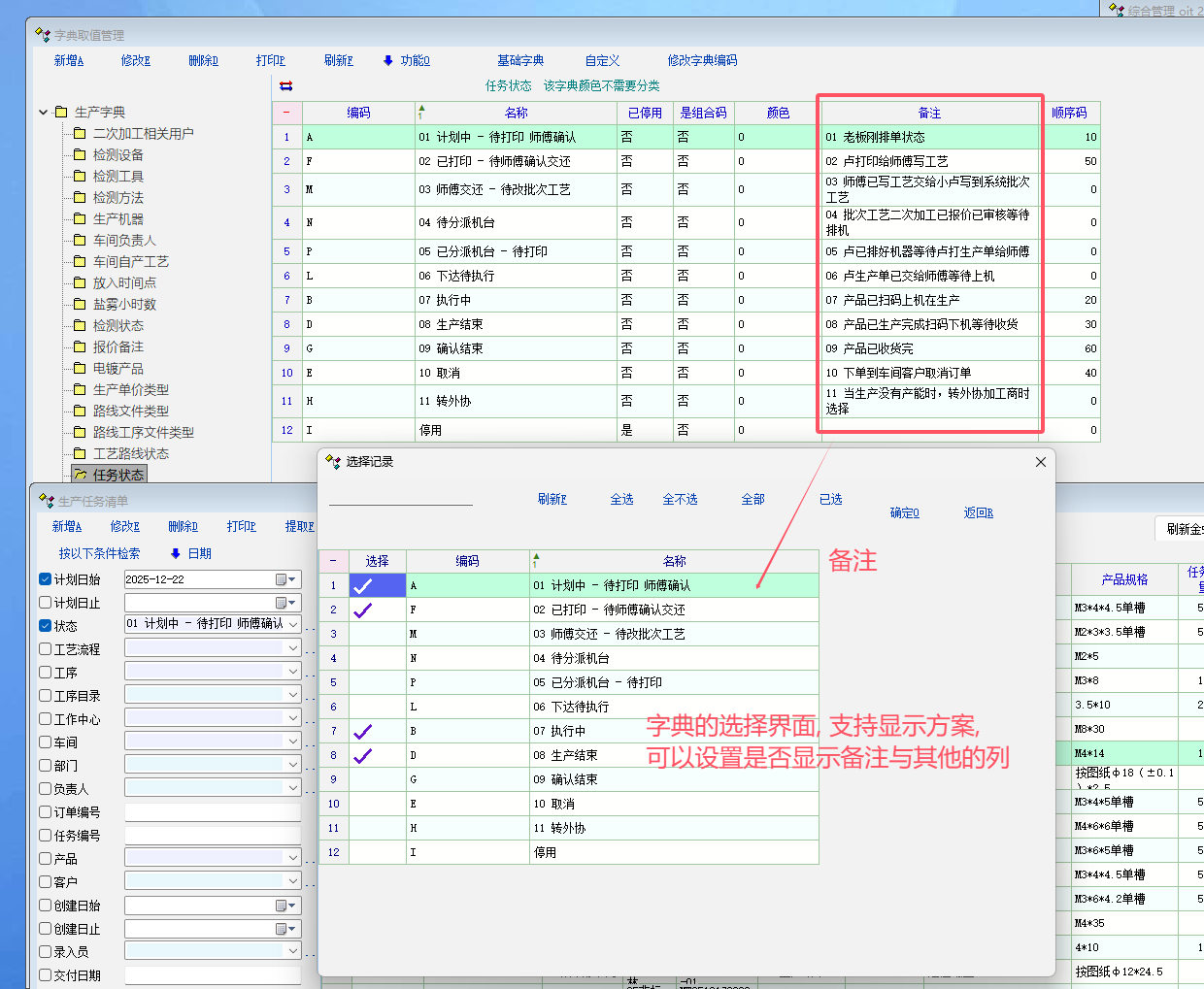1204x989 pixels.
Task: Click 修改字典编码 in the top menu
Action: point(702,60)
